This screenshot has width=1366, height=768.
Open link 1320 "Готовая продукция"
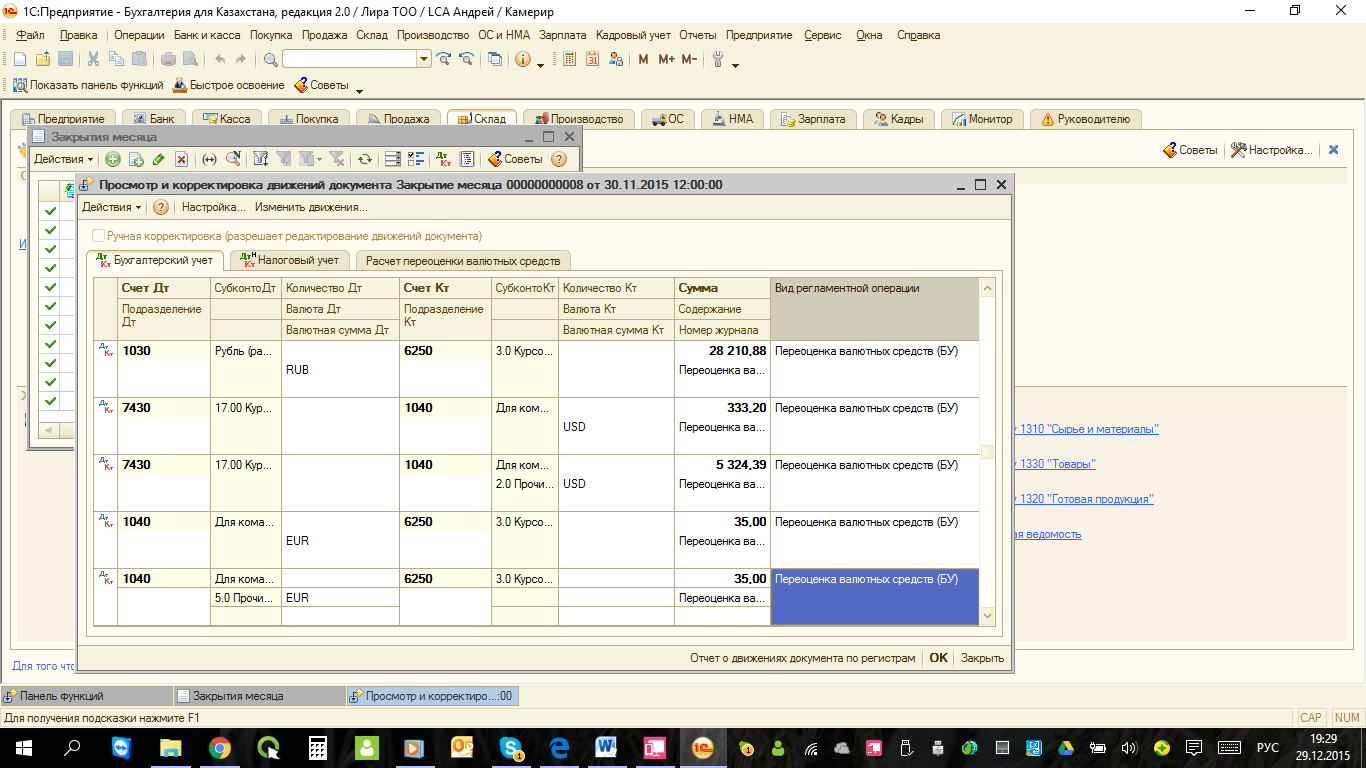pyautogui.click(x=1086, y=499)
